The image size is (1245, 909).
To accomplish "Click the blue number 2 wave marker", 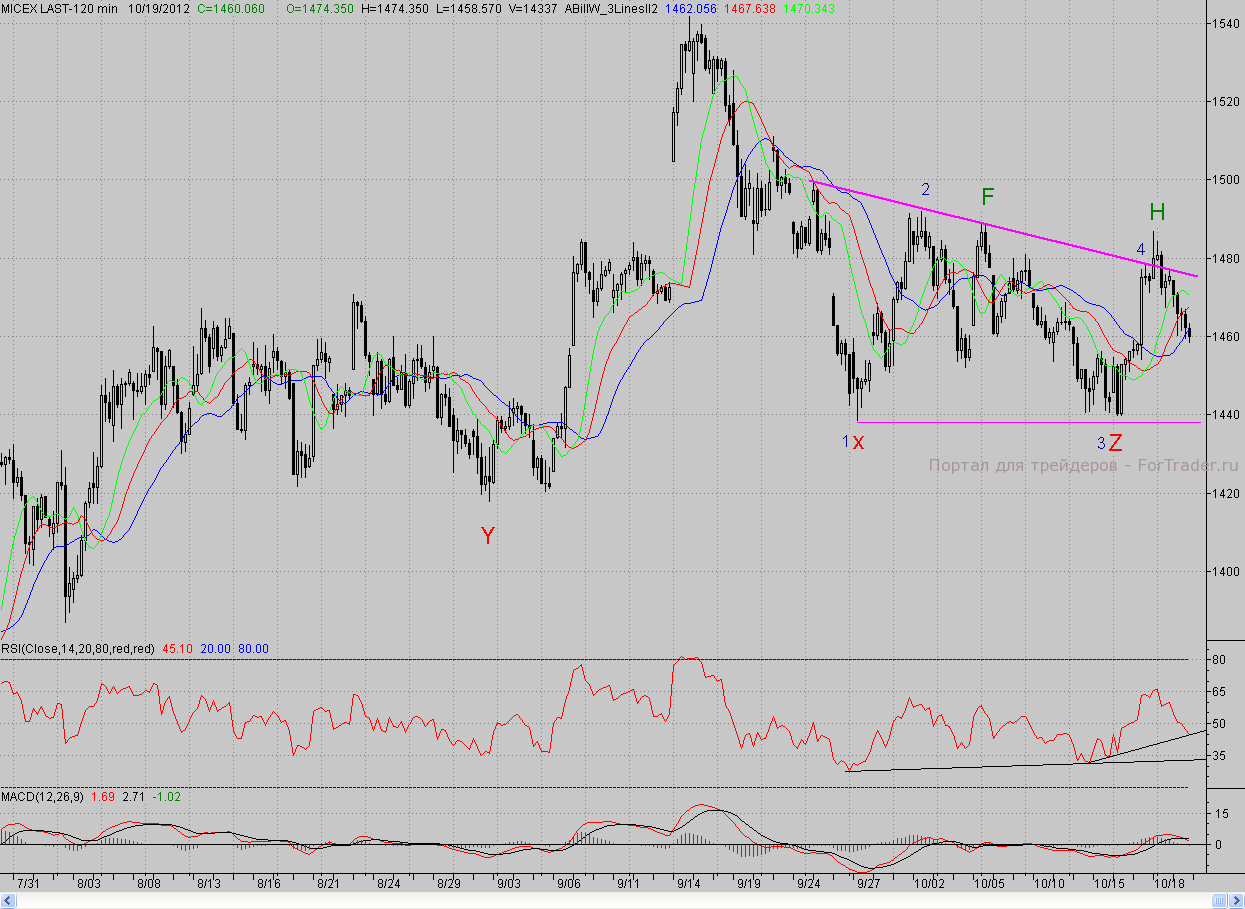I will click(926, 189).
